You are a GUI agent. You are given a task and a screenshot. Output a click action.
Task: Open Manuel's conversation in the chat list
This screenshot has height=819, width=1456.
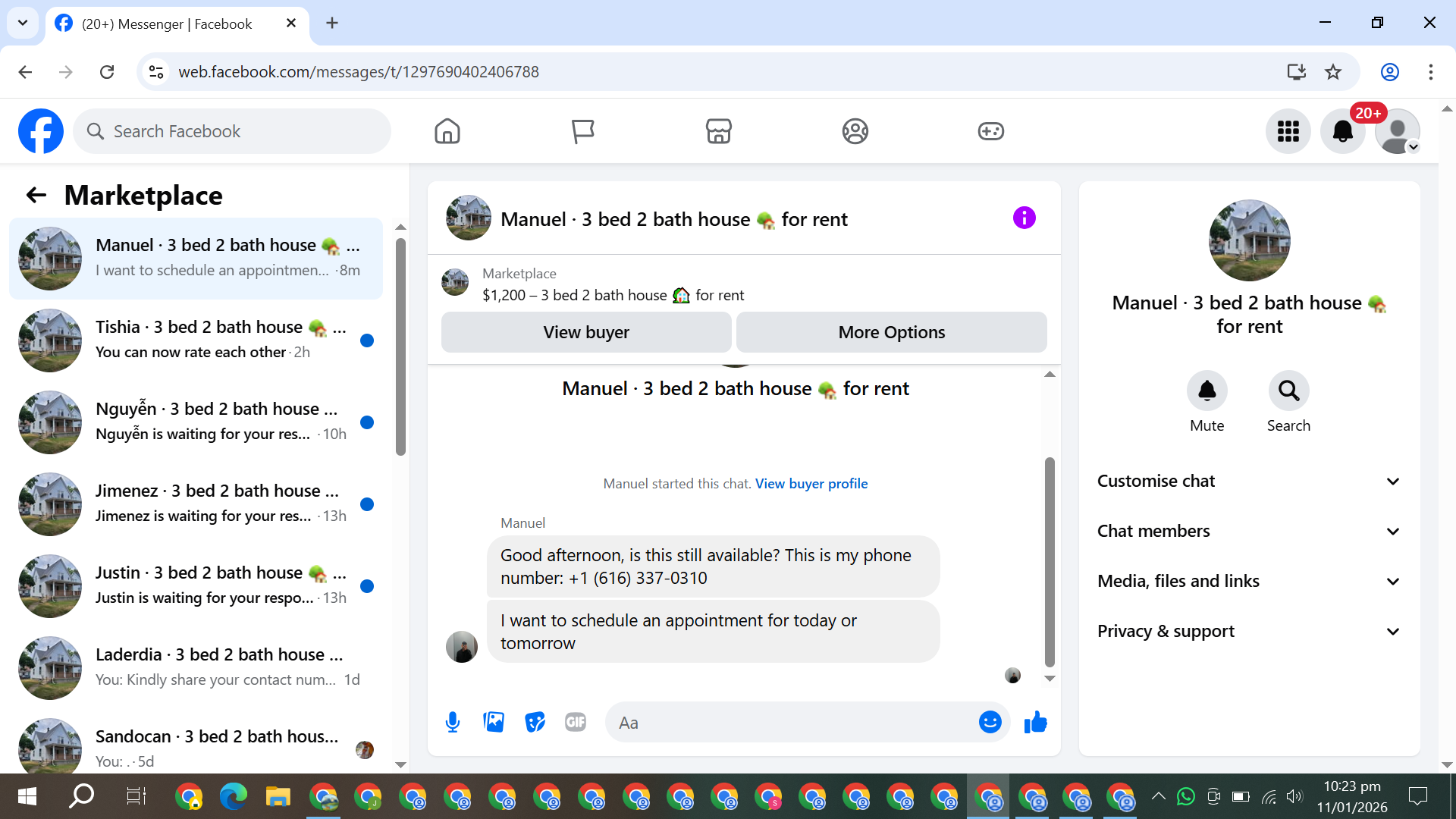click(x=196, y=259)
